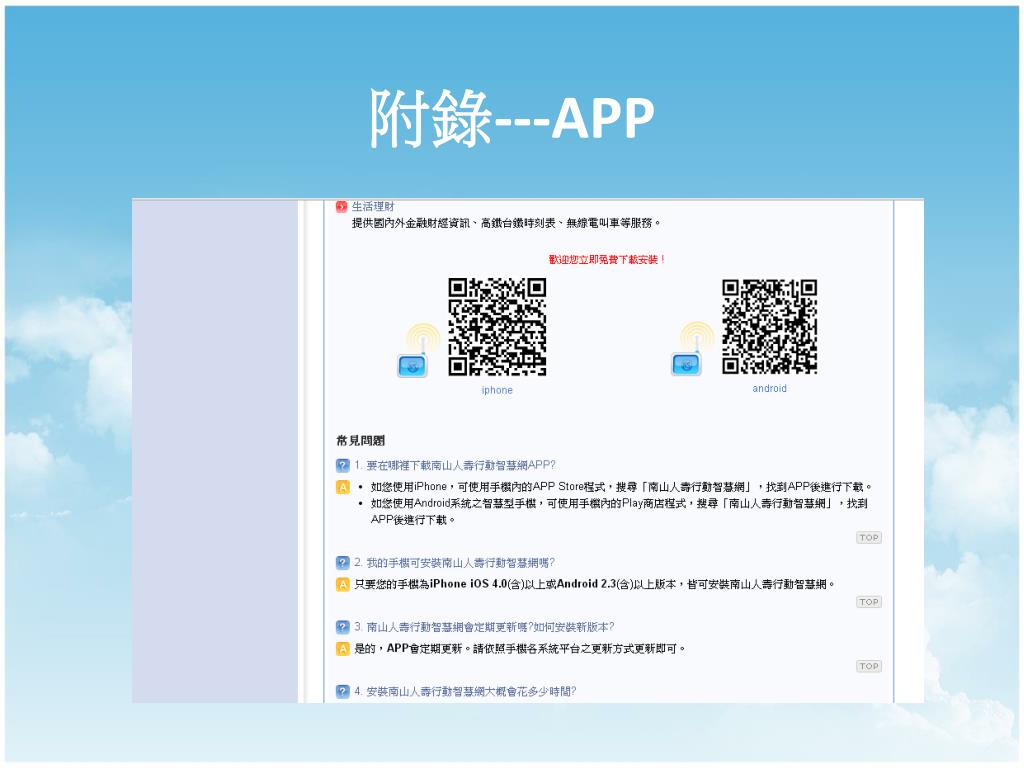The height and width of the screenshot is (768, 1024).
Task: Click the iPhone QR code image
Action: pos(497,327)
